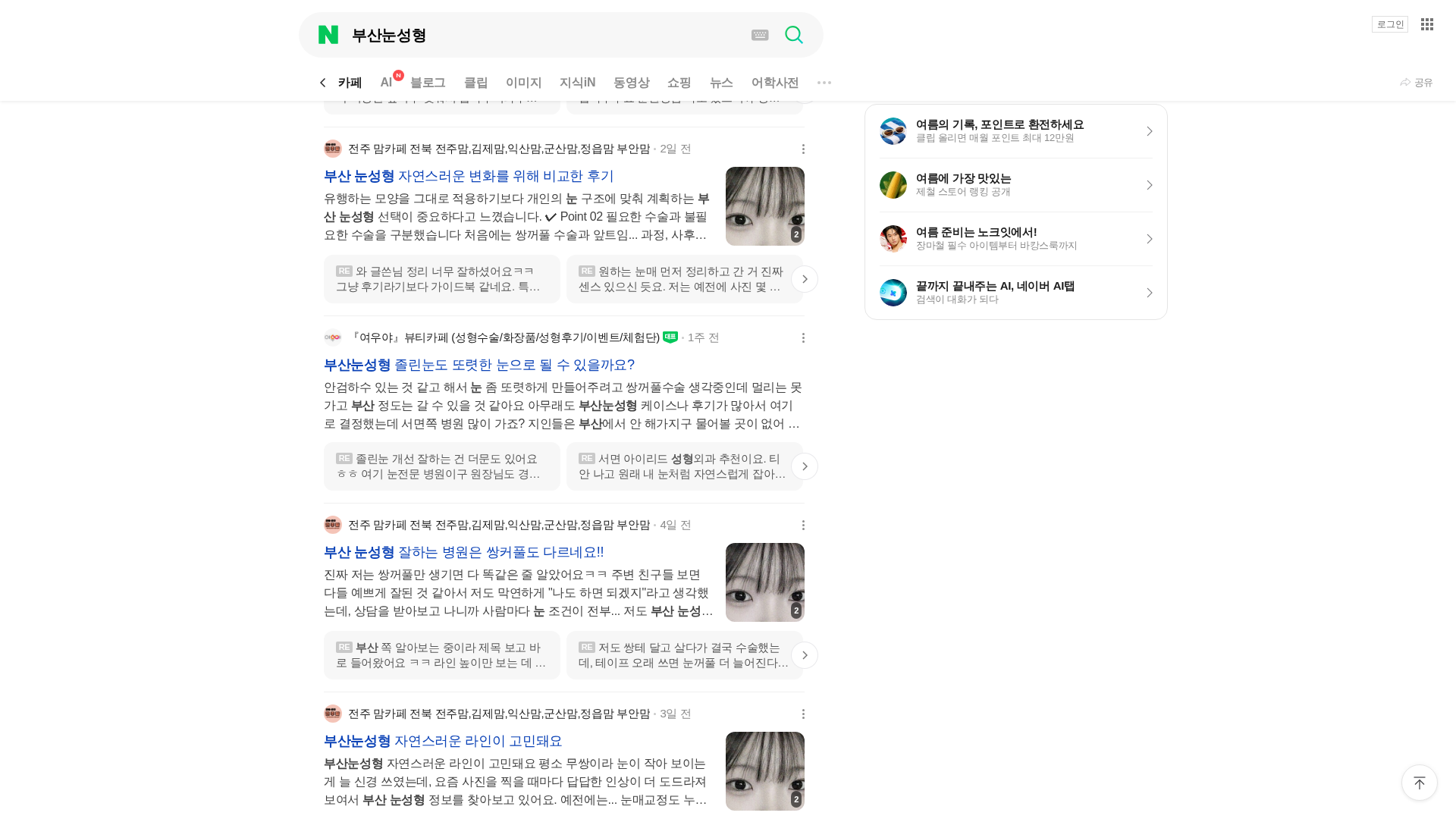The width and height of the screenshot is (1456, 819).
Task: Expand the 여름에 가장 맛있는 chevron
Action: (1150, 185)
